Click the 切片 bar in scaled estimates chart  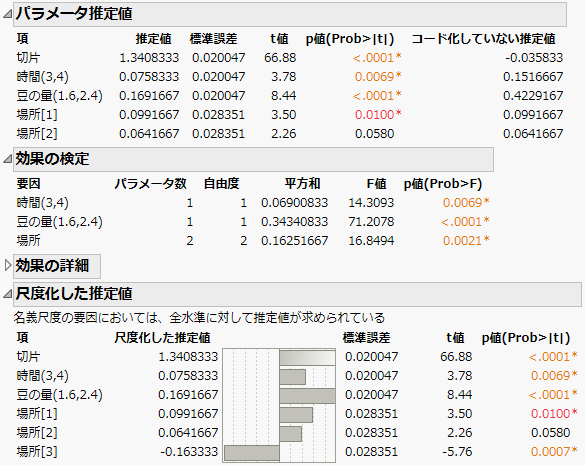(x=307, y=358)
